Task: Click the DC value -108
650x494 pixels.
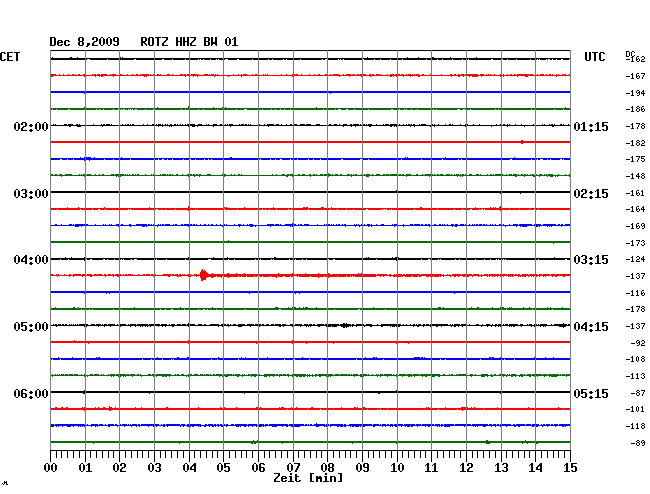Action: click(635, 359)
